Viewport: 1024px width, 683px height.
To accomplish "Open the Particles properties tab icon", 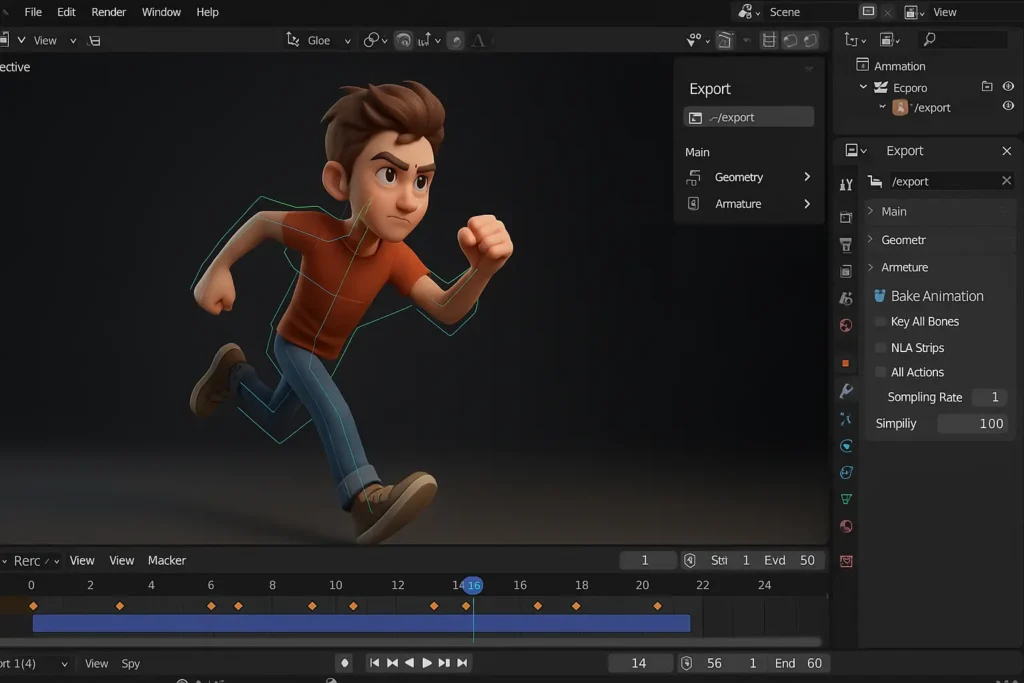I will tap(846, 419).
